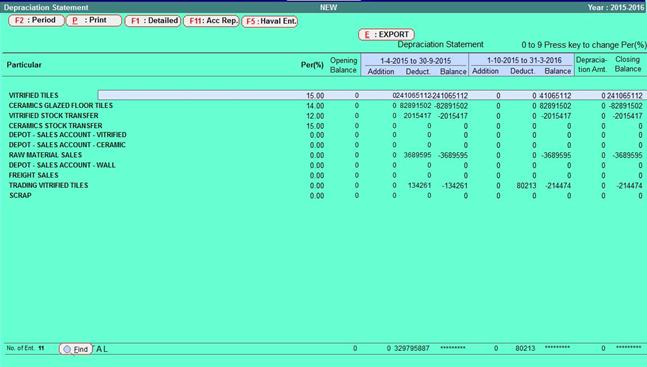This screenshot has height=367, width=647.
Task: Click the NEW title text
Action: click(328, 7)
